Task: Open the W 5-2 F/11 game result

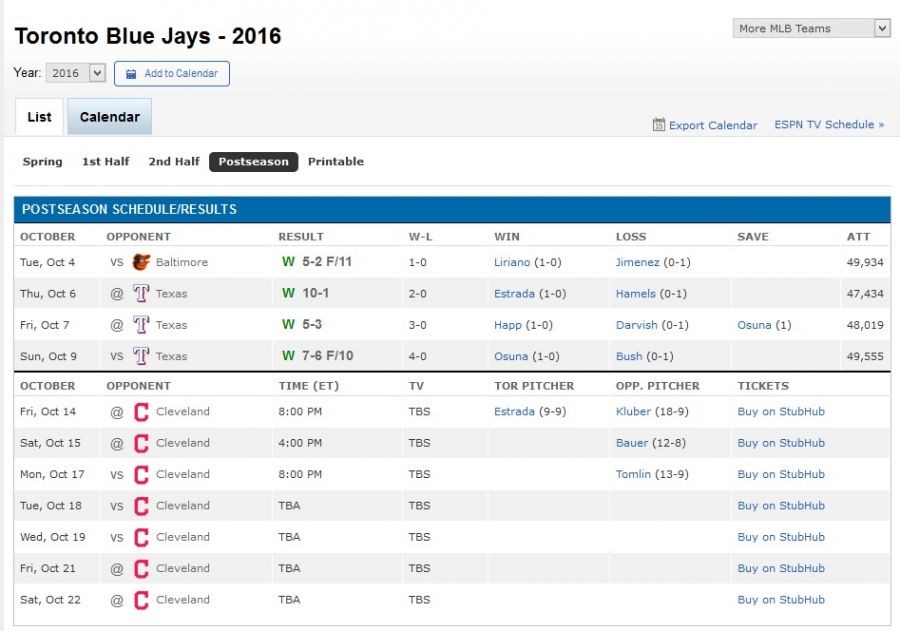Action: [317, 262]
